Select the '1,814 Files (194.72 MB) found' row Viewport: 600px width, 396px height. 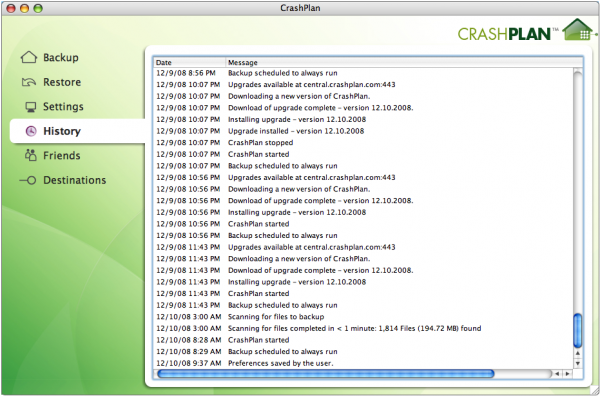click(364, 328)
